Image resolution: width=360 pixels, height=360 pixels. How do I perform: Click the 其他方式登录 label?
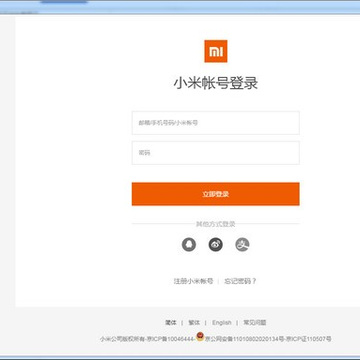pos(216,224)
